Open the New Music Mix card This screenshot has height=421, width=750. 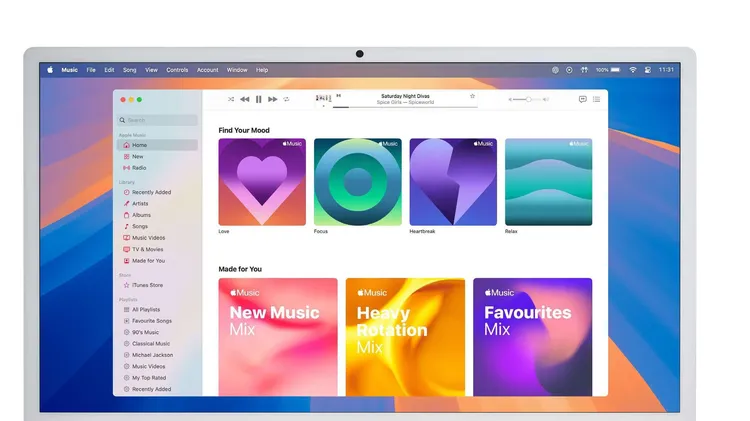click(x=278, y=337)
